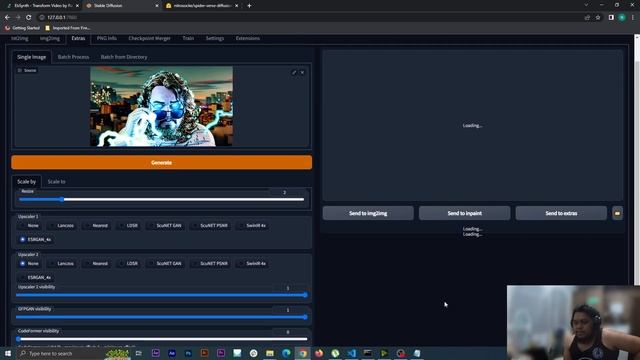
Task: Click Send to extras button
Action: point(561,213)
